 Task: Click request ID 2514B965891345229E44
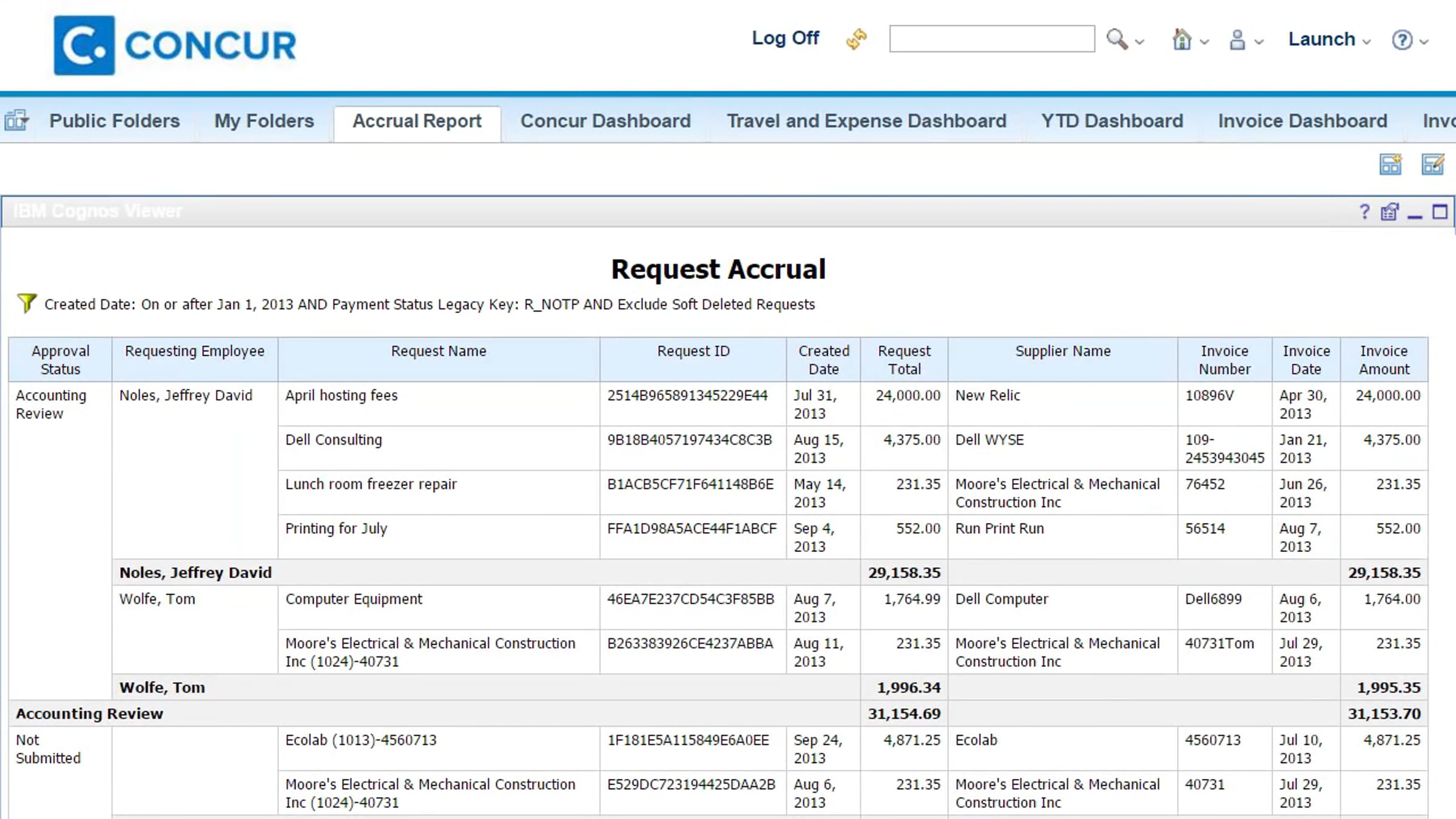[687, 396]
